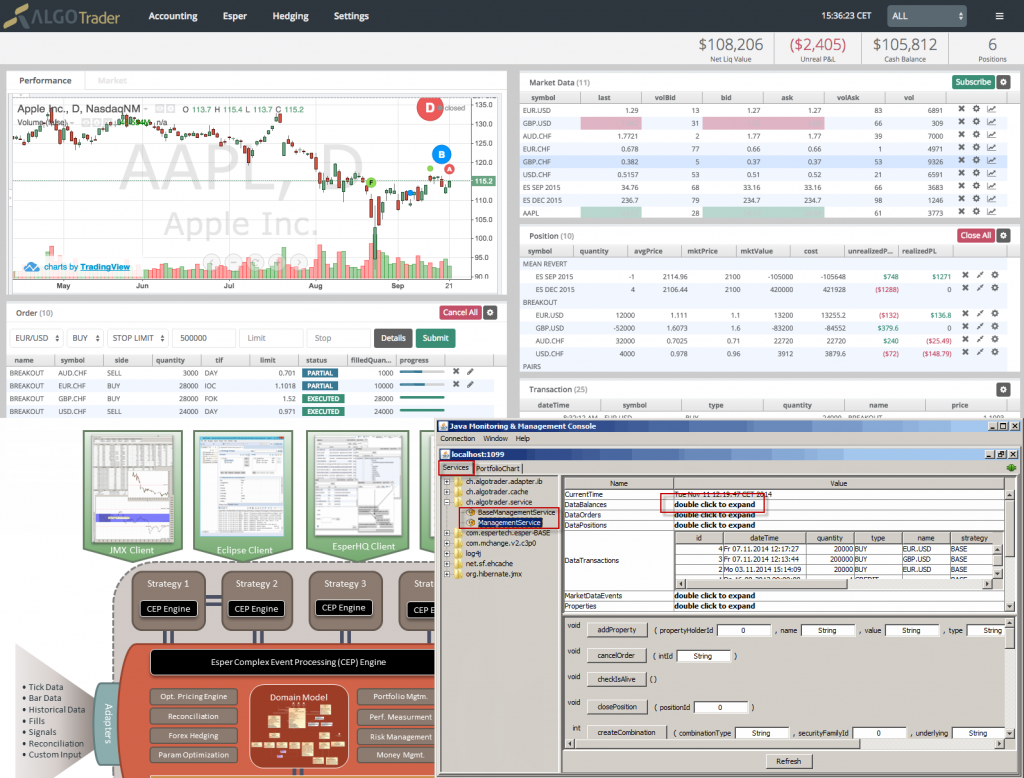The width and height of the screenshot is (1024, 778).
Task: Remove AAPL from Market Data using the X icon
Action: [961, 212]
